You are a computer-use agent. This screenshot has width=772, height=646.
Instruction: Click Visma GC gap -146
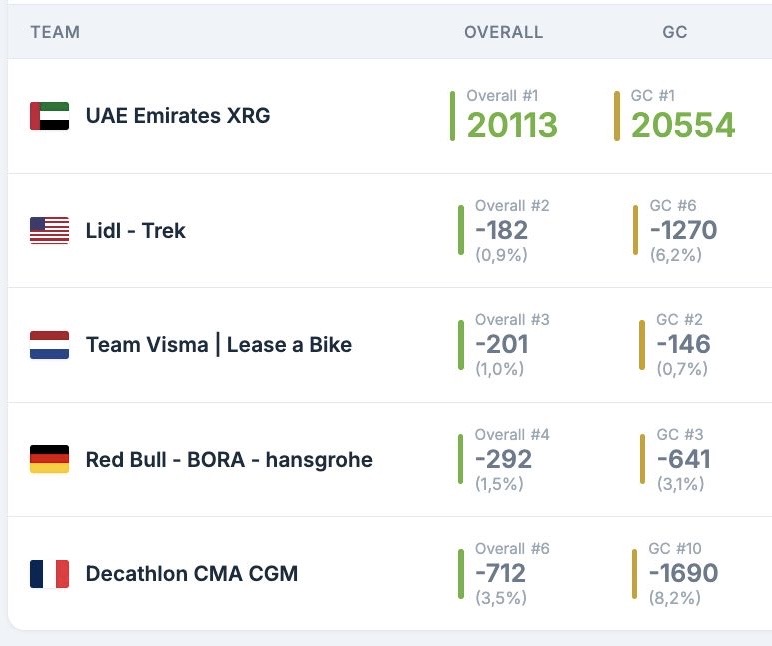tap(683, 345)
